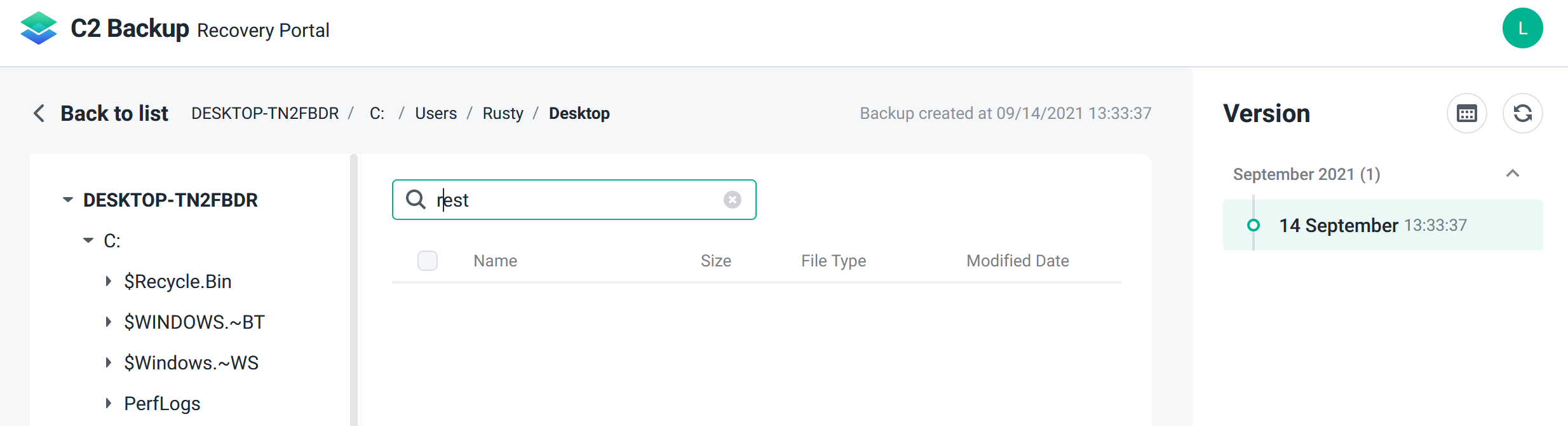The width and height of the screenshot is (1568, 426).
Task: Open $Windows.~WS in folder tree
Action: pos(191,362)
